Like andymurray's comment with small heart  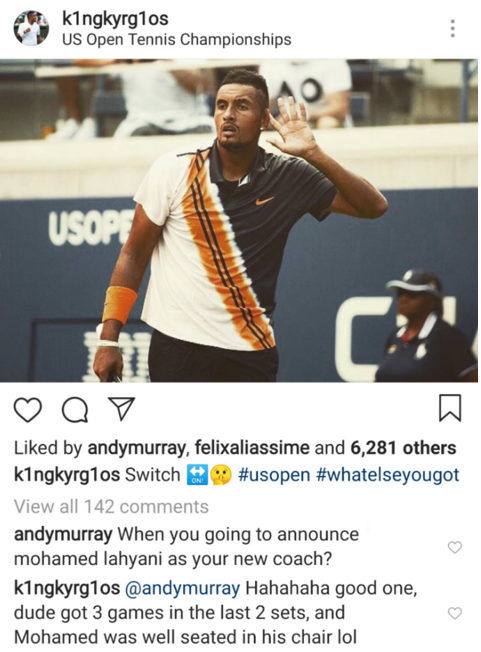click(x=455, y=547)
